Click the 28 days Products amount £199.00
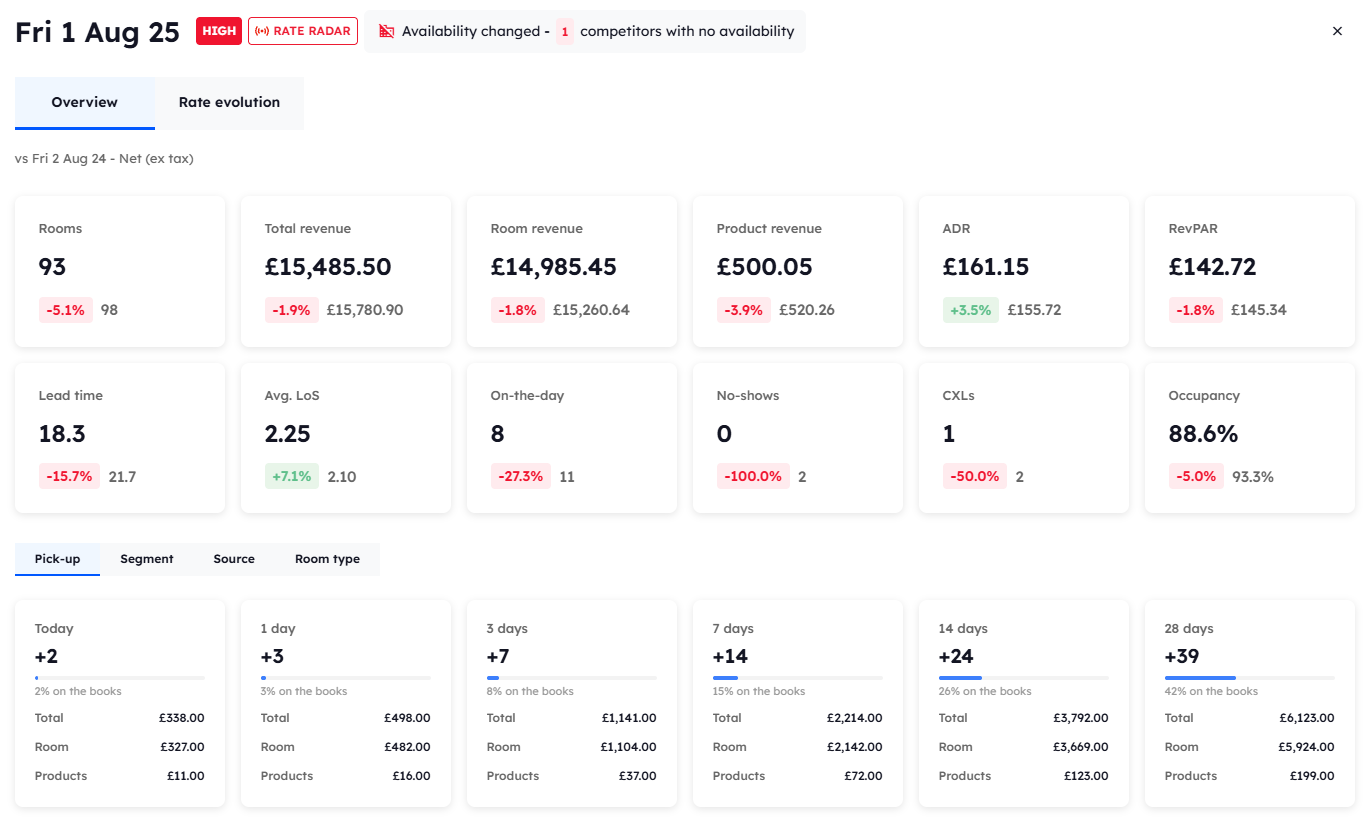This screenshot has width=1372, height=824. click(x=1311, y=776)
